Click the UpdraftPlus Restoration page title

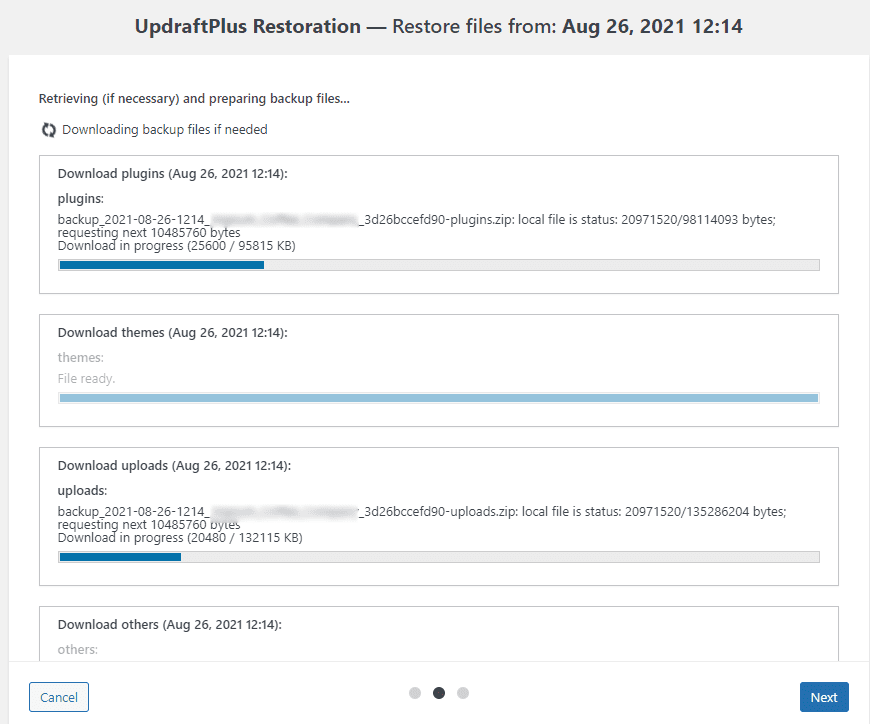[438, 27]
